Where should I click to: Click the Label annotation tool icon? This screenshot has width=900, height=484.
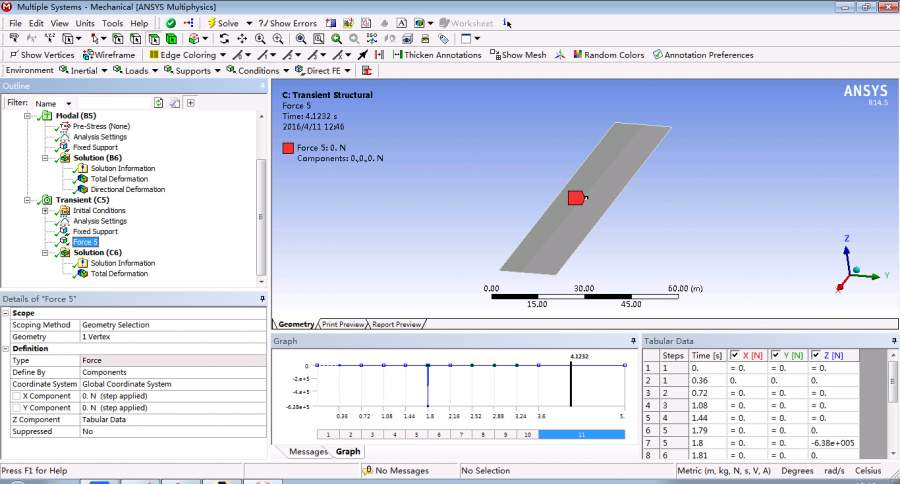[x=14, y=38]
